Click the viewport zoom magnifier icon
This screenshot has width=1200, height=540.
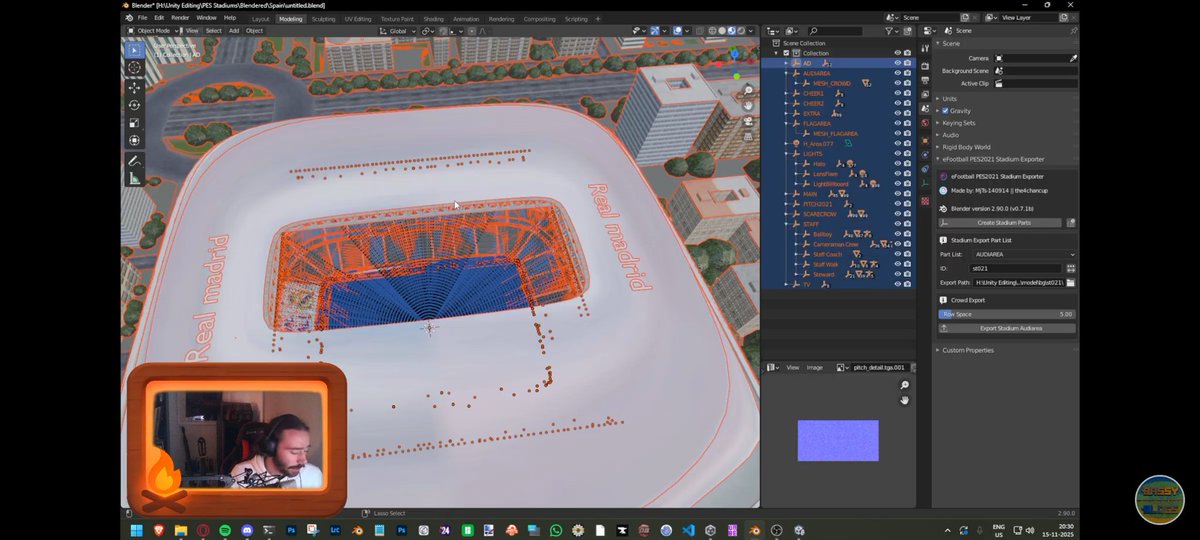tap(747, 91)
